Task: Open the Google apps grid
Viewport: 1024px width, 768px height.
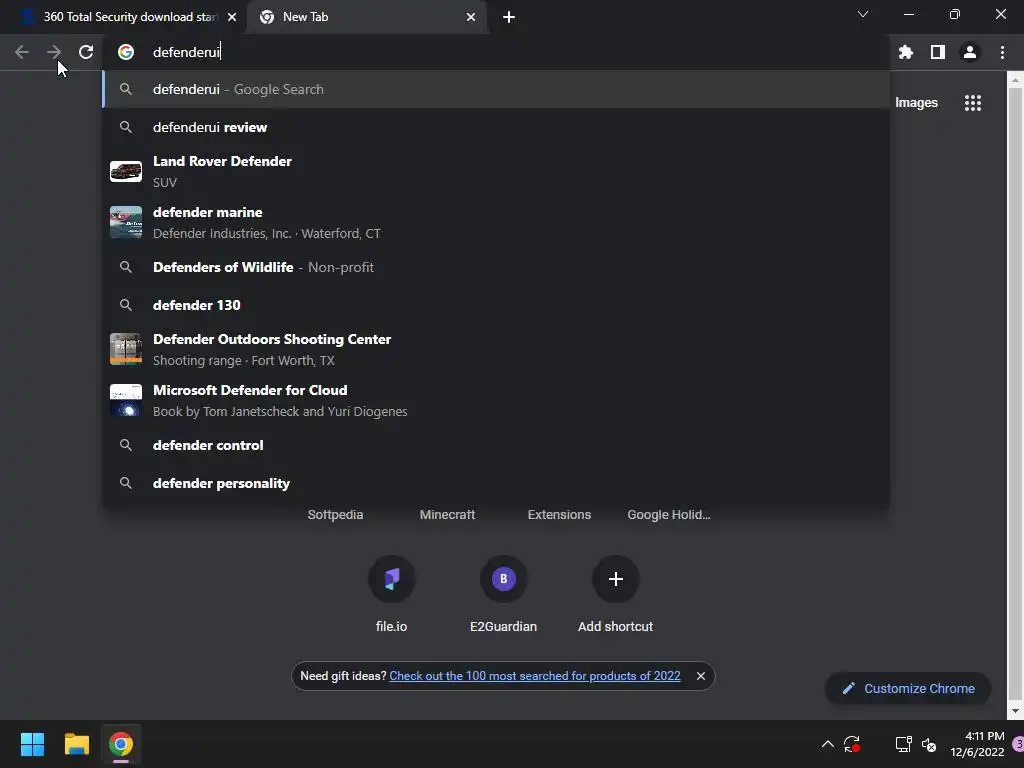Action: click(973, 103)
